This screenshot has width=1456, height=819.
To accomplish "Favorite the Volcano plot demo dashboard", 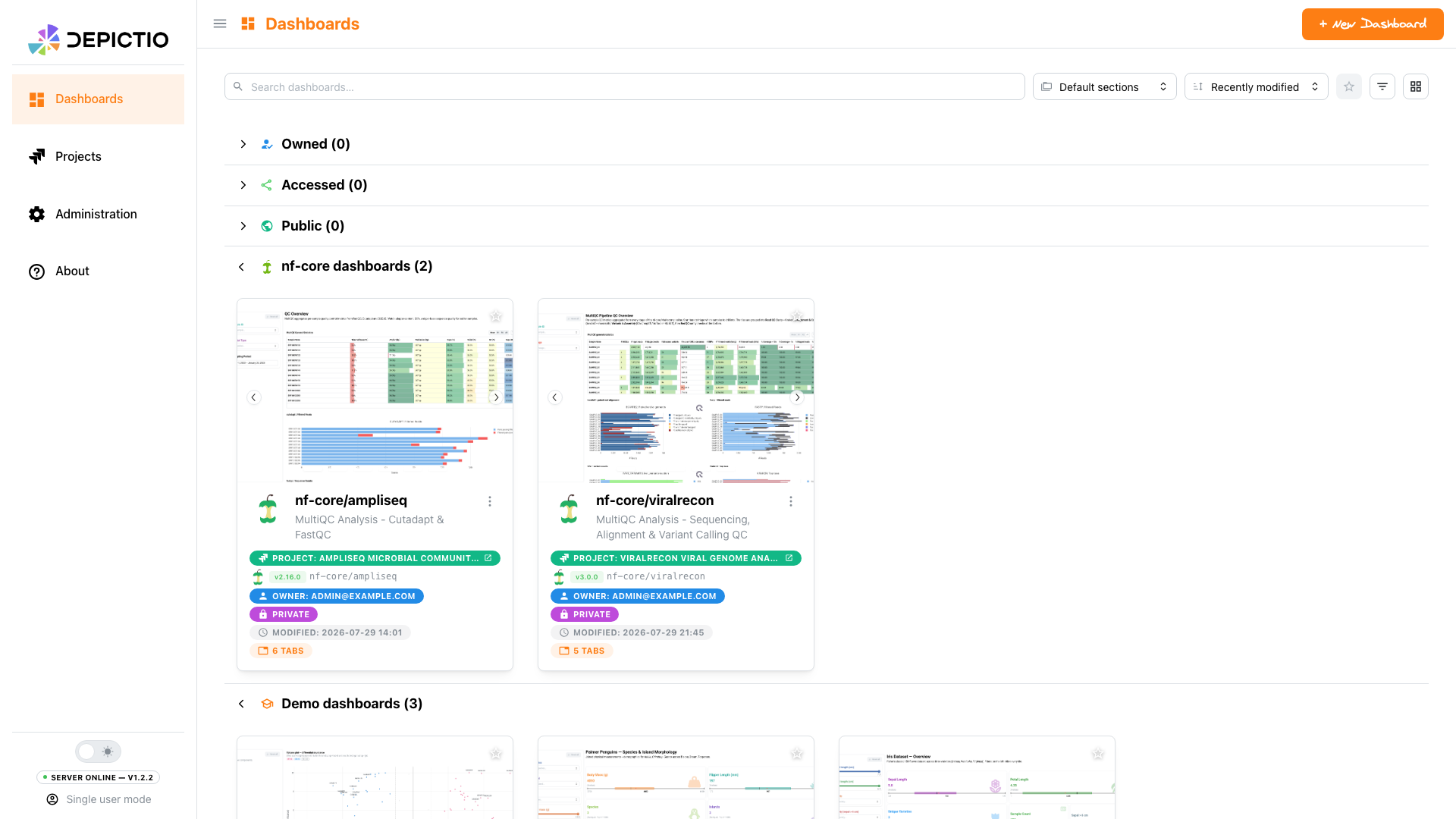I will pyautogui.click(x=496, y=754).
